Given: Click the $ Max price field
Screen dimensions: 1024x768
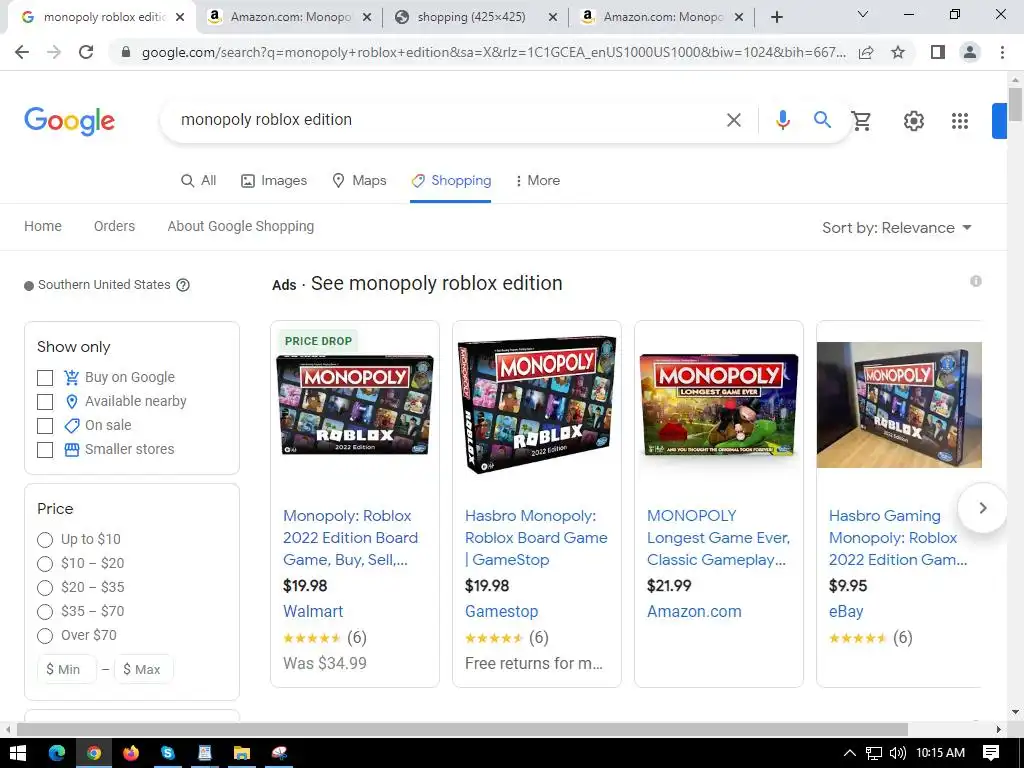Looking at the screenshot, I should pyautogui.click(x=144, y=669).
